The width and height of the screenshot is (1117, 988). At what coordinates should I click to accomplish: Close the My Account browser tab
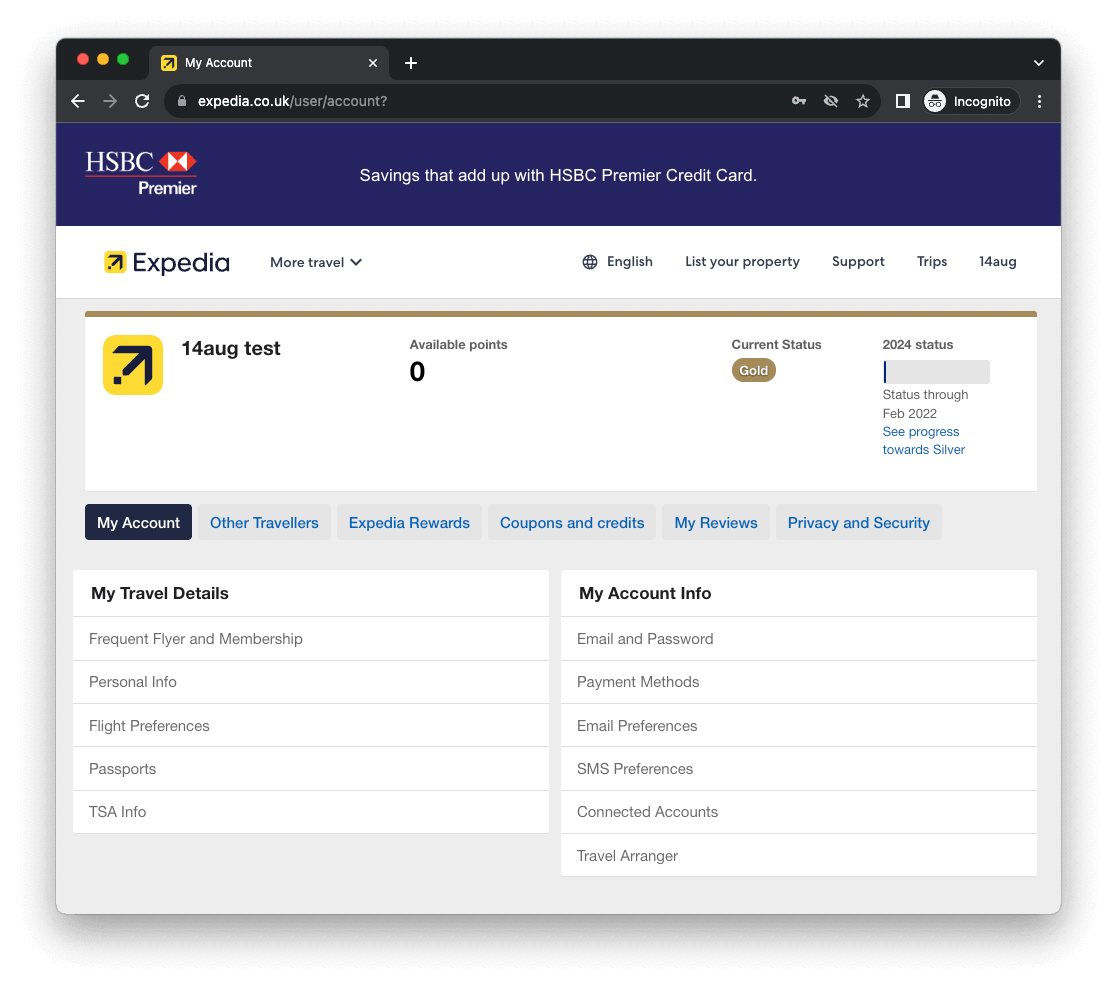(x=373, y=63)
